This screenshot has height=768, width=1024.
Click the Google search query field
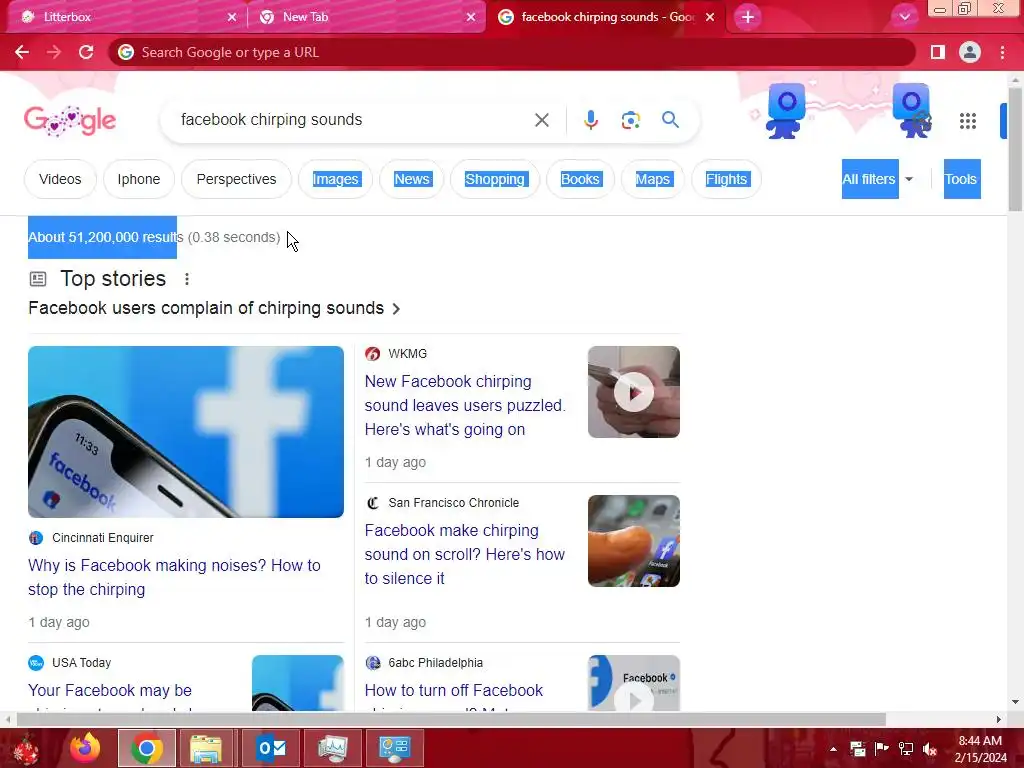pyautogui.click(x=353, y=120)
